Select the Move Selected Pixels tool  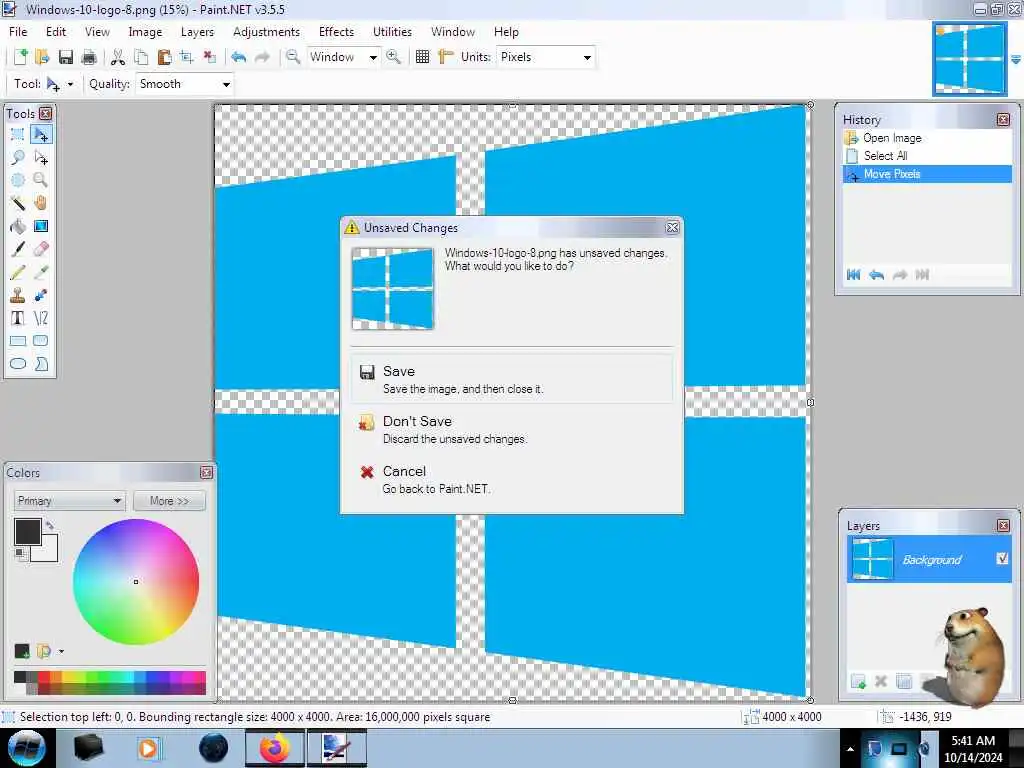coord(41,135)
